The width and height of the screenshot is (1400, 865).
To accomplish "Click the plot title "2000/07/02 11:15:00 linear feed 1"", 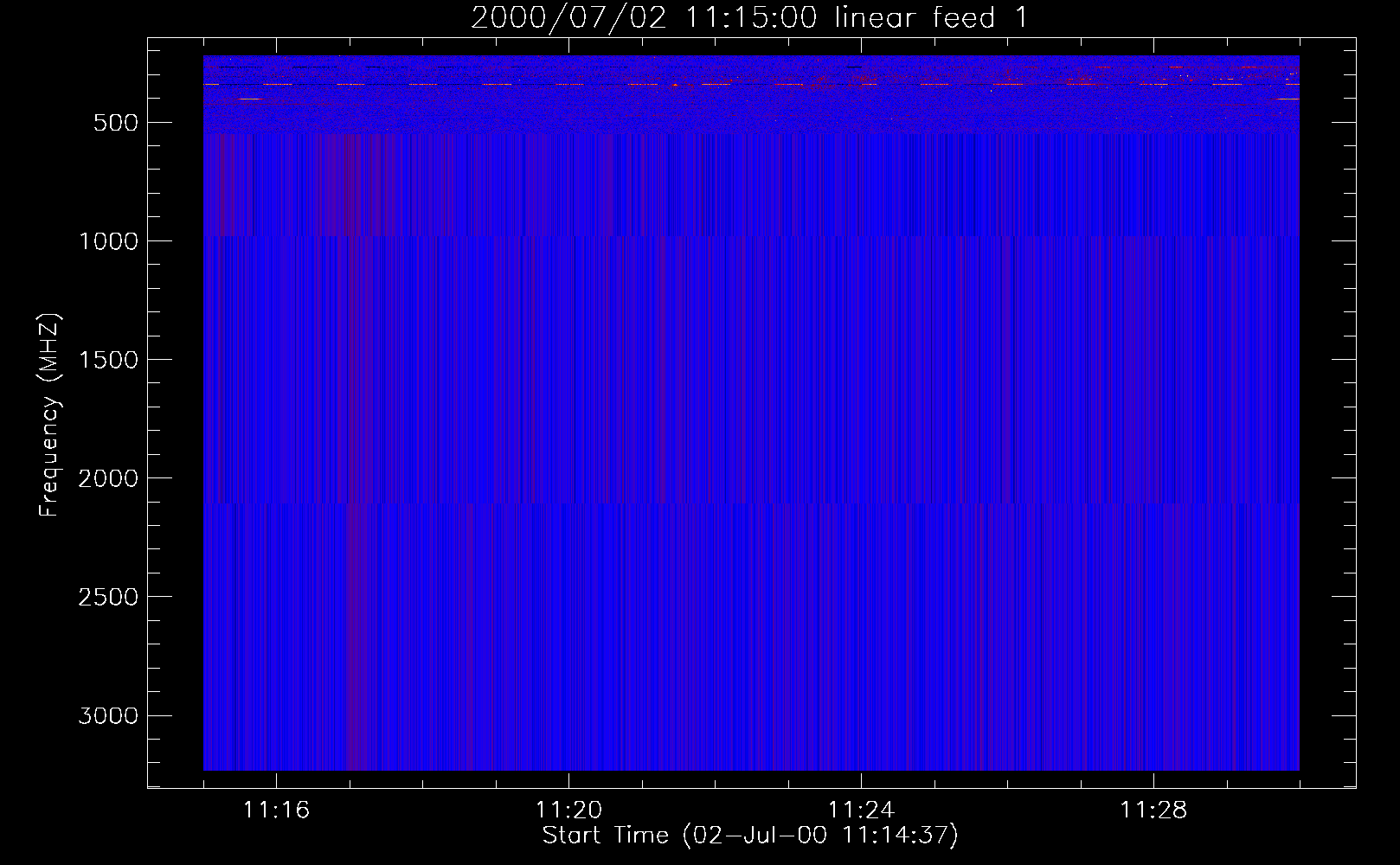I will (x=749, y=17).
